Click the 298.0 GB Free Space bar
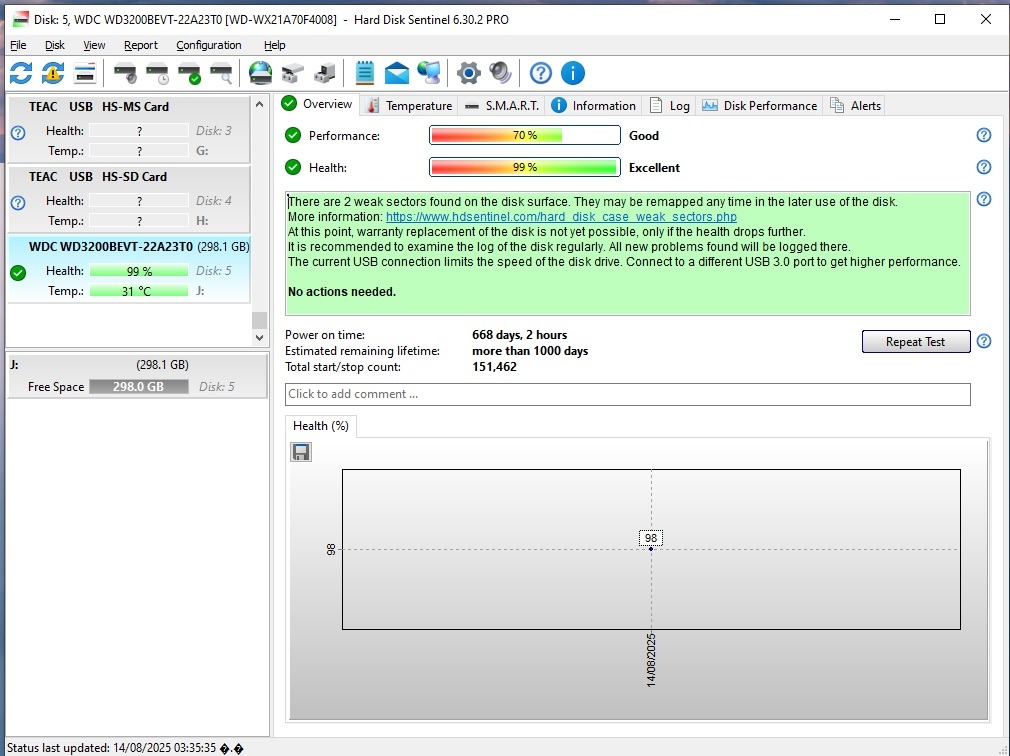 click(x=138, y=386)
